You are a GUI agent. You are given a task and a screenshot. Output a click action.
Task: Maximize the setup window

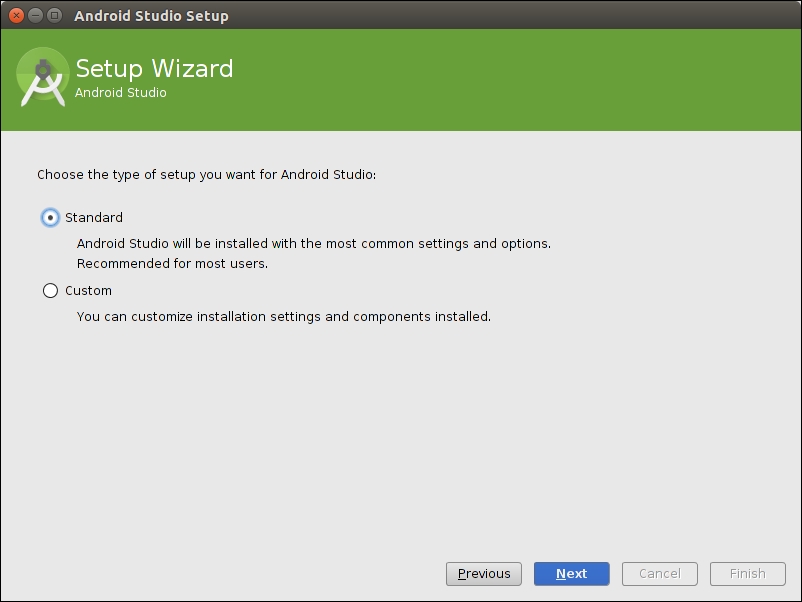pos(54,15)
